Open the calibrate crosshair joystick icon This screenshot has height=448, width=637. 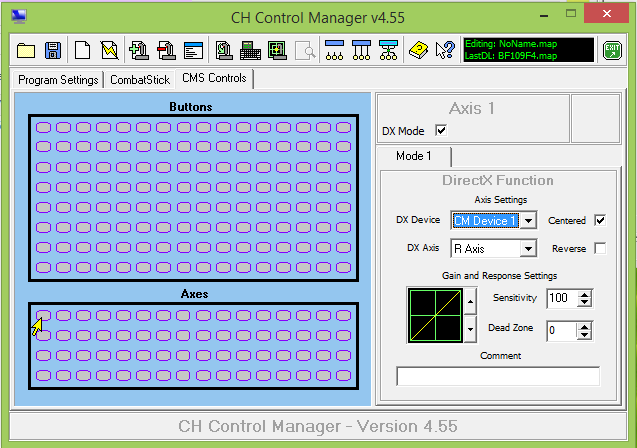(x=277, y=51)
